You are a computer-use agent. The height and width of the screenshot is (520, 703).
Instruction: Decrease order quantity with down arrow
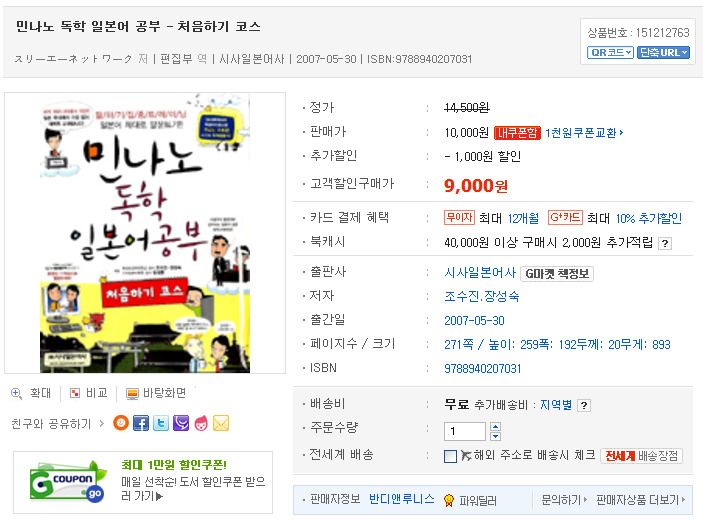(495, 436)
